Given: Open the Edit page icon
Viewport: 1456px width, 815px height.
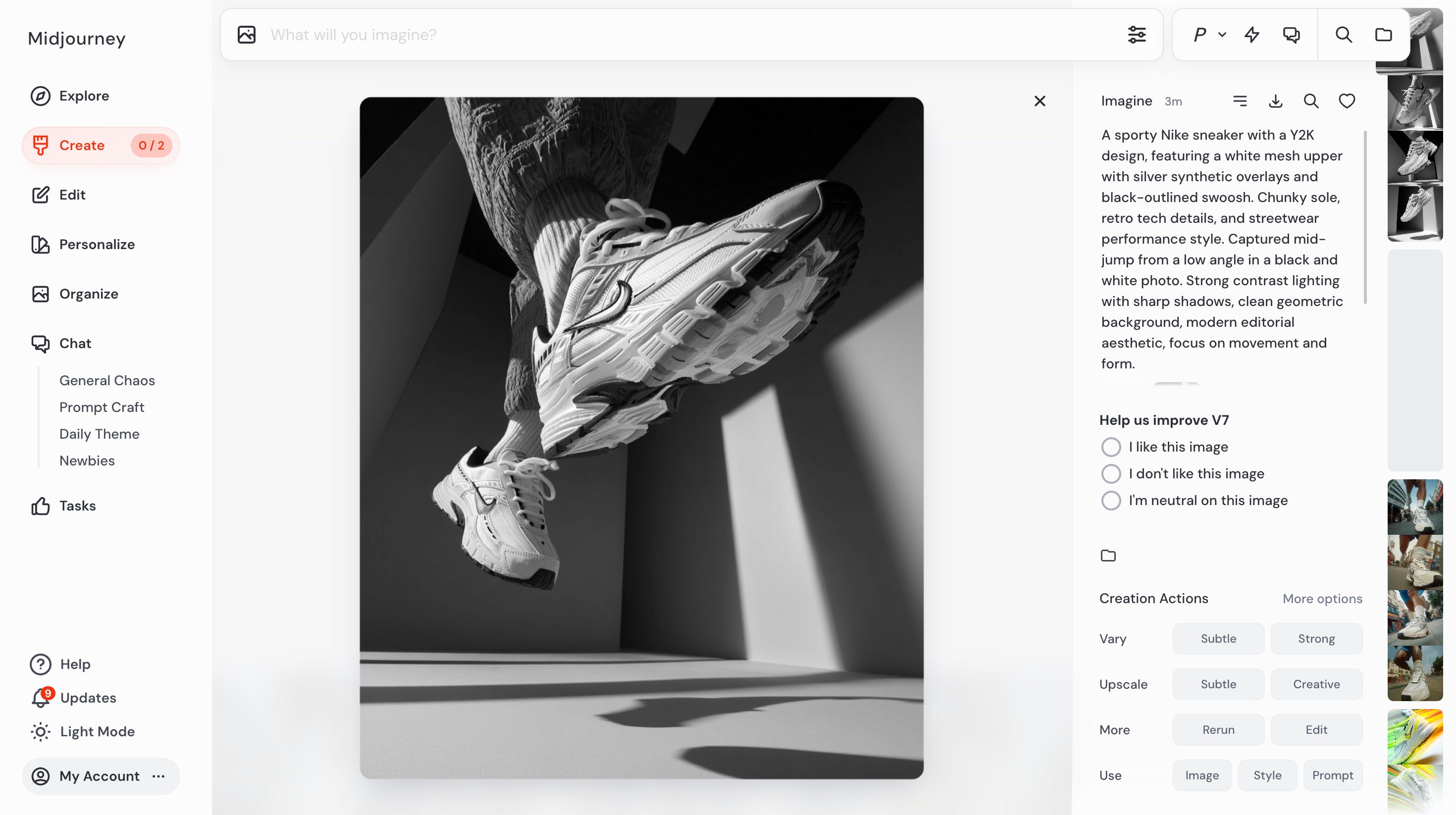Looking at the screenshot, I should [40, 195].
